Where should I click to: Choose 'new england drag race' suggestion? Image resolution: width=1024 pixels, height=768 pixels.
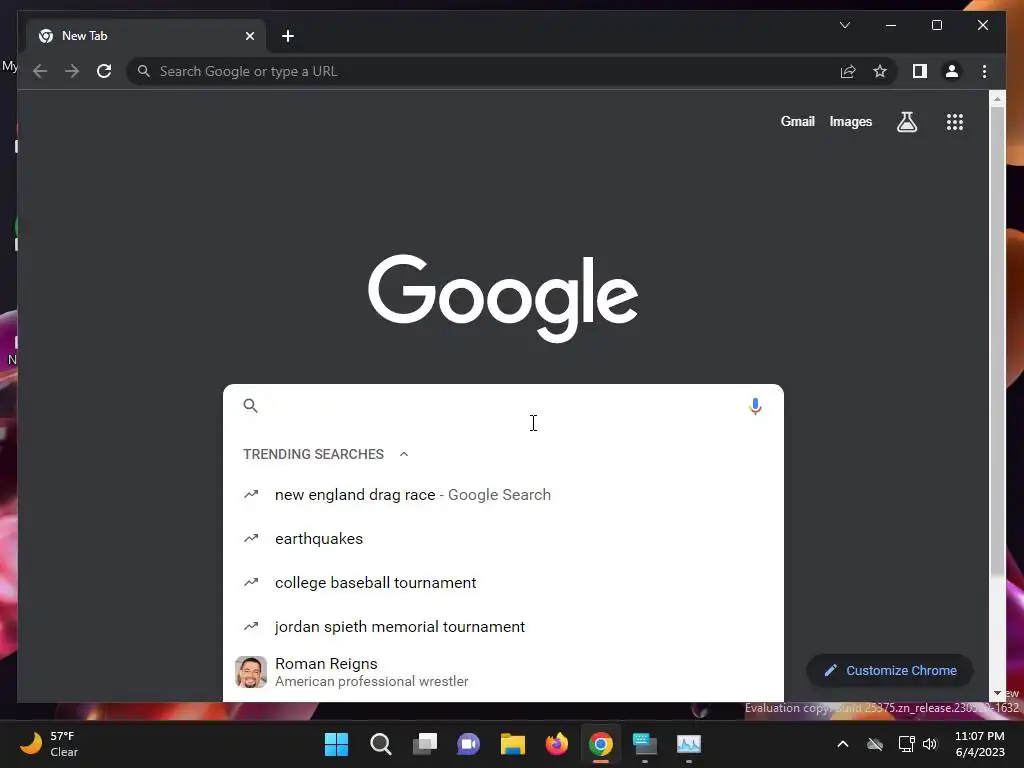click(503, 495)
